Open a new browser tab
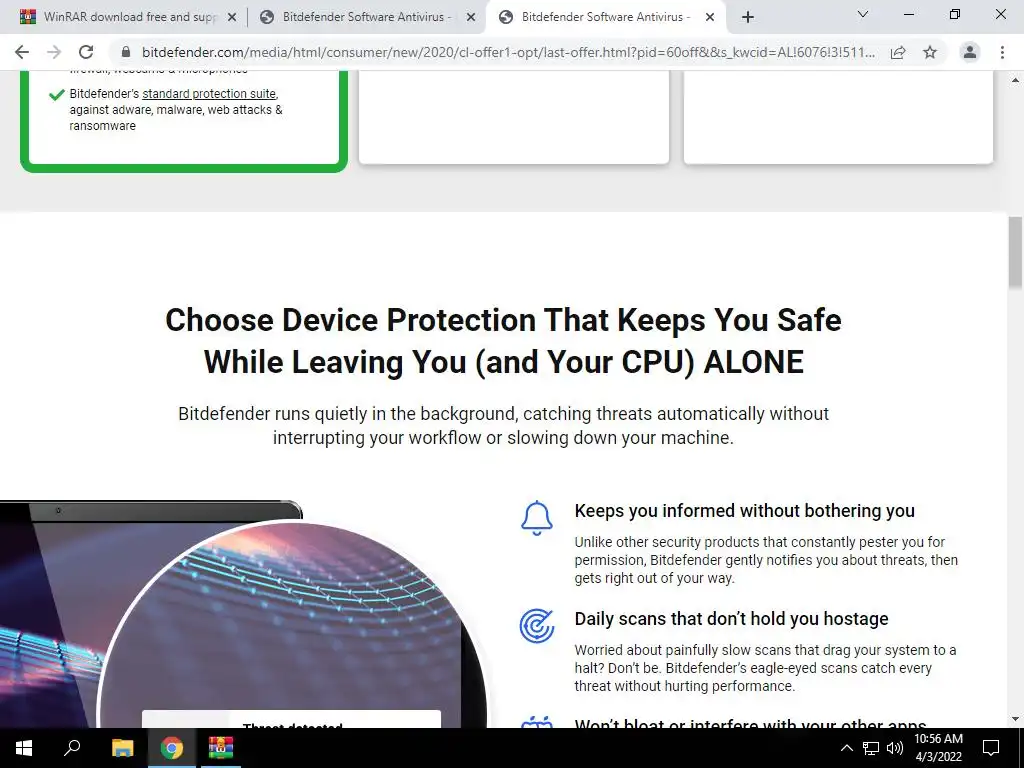 tap(748, 17)
